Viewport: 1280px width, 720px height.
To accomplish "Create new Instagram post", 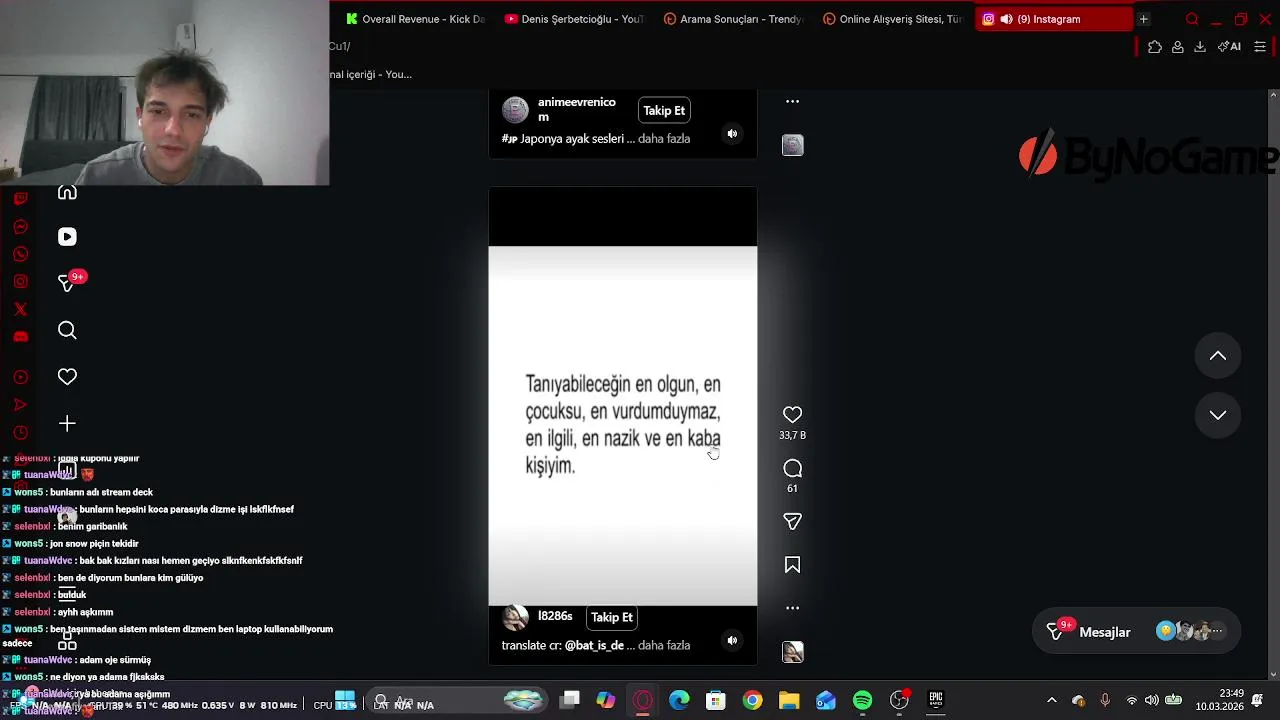I will pos(67,424).
